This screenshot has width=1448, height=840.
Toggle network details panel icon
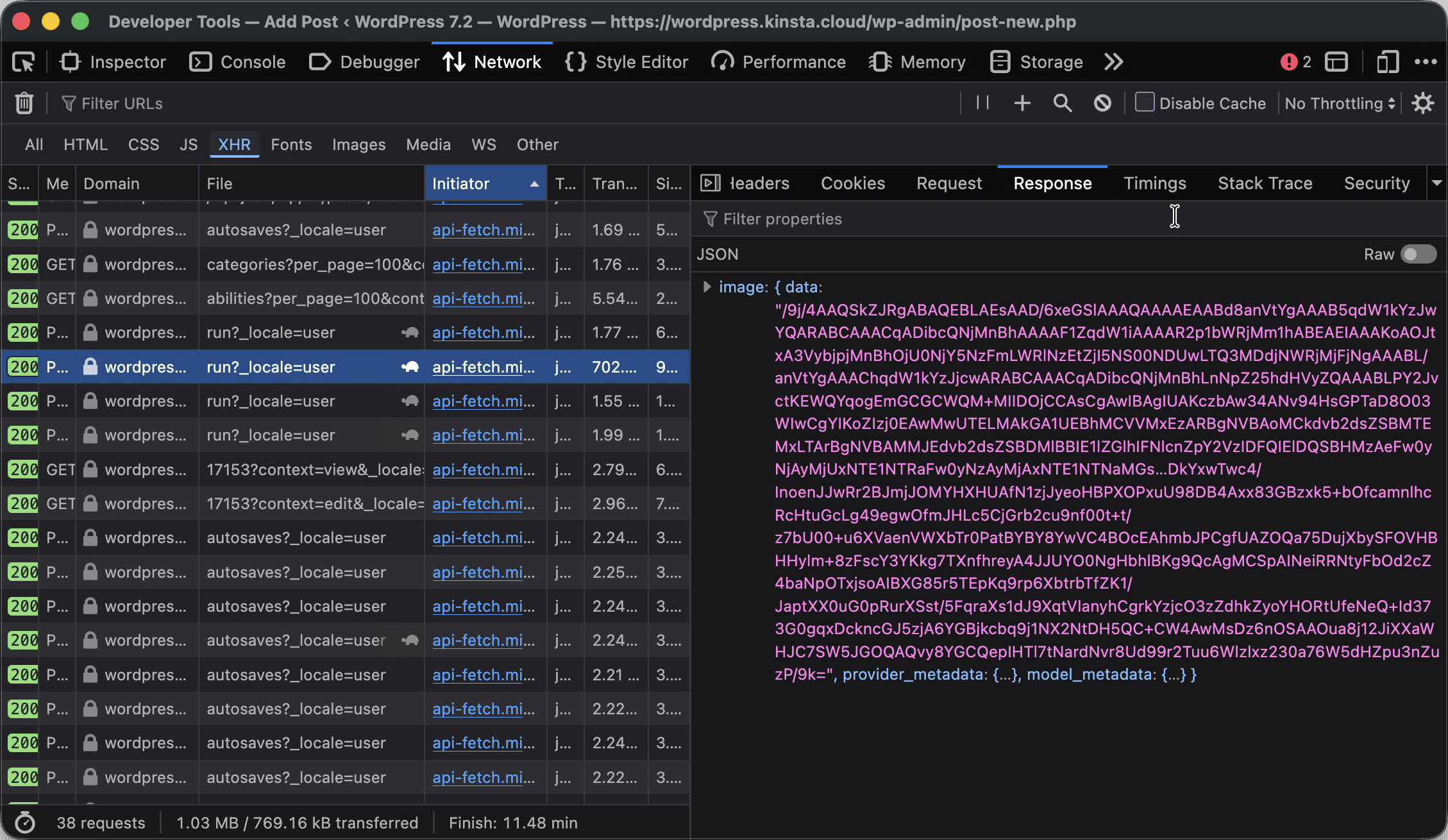(710, 183)
